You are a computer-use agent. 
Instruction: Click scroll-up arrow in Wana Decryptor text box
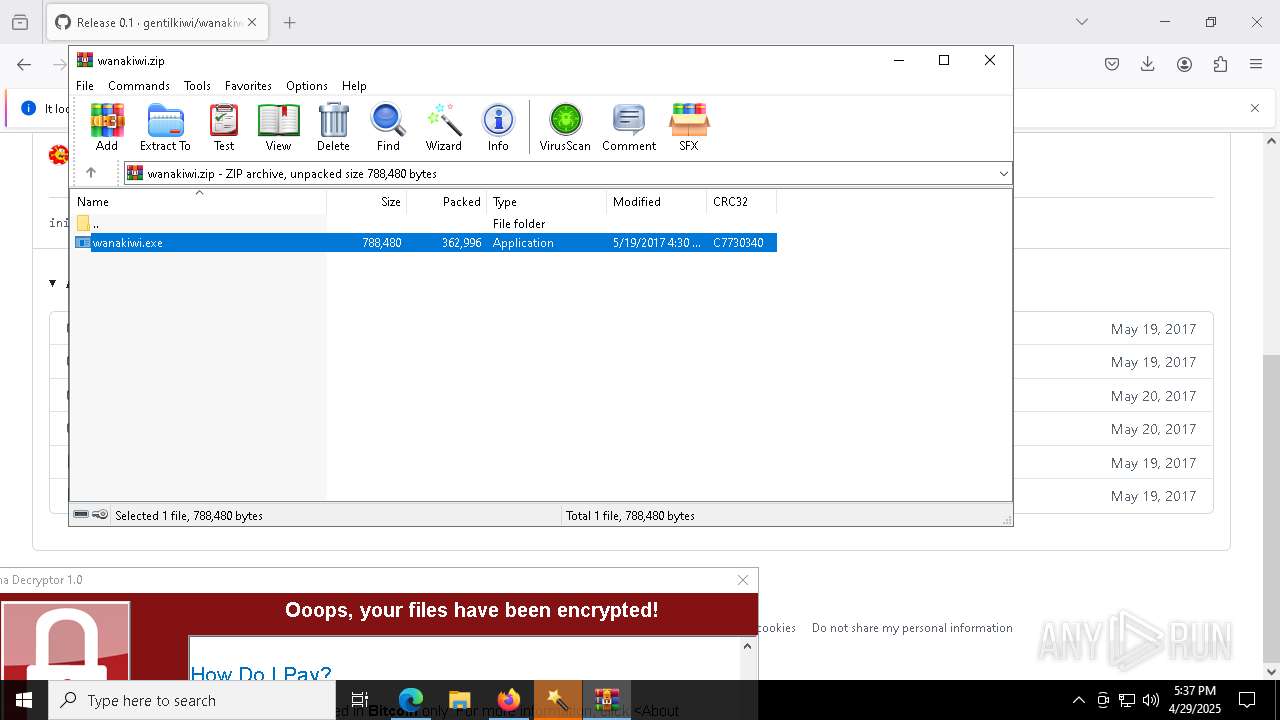[747, 647]
